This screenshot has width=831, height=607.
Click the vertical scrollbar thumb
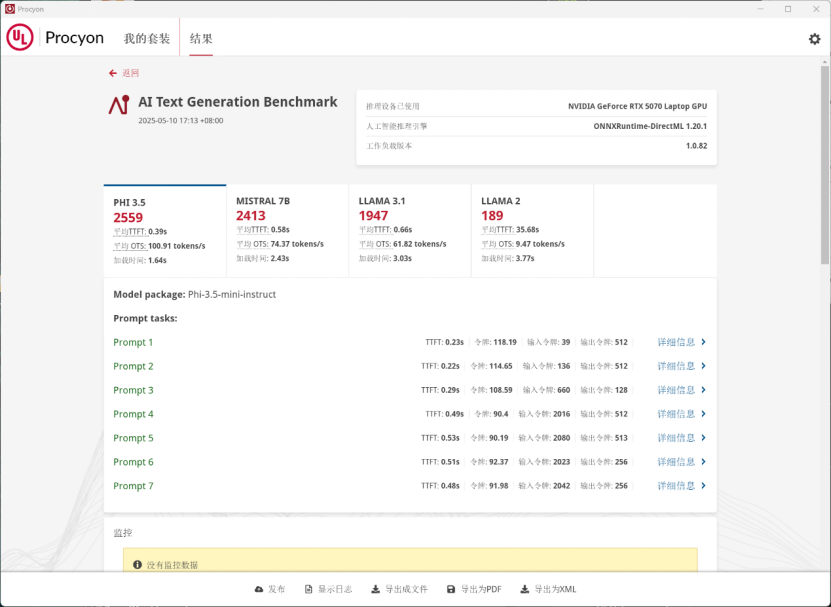coord(825,164)
